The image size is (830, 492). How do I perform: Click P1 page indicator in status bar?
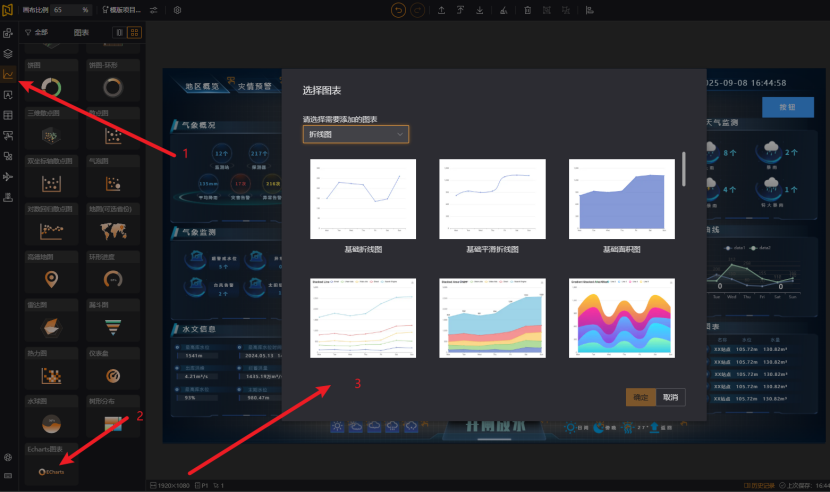(x=202, y=485)
